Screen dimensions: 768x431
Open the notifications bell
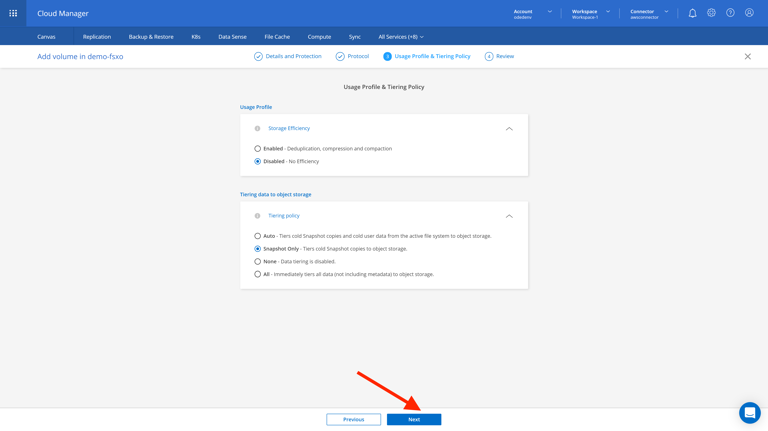(692, 13)
